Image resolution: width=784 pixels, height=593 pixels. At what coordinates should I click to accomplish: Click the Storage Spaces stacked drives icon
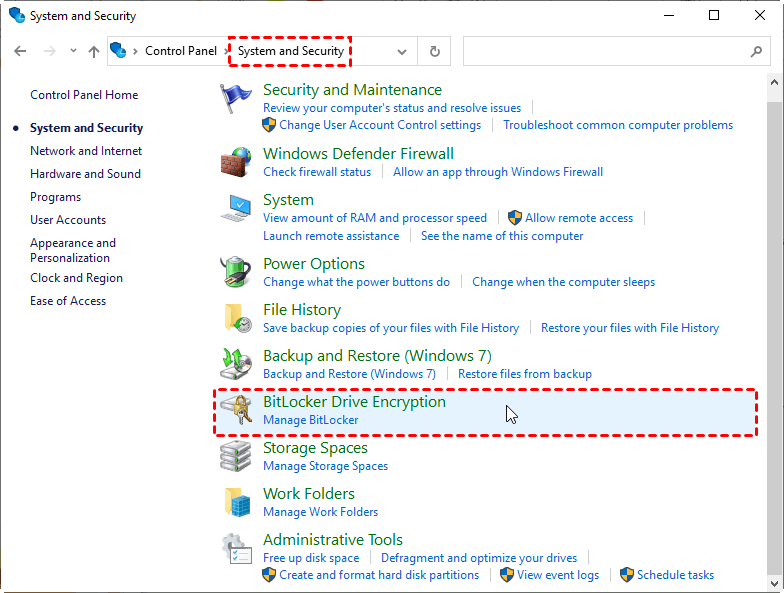(236, 456)
